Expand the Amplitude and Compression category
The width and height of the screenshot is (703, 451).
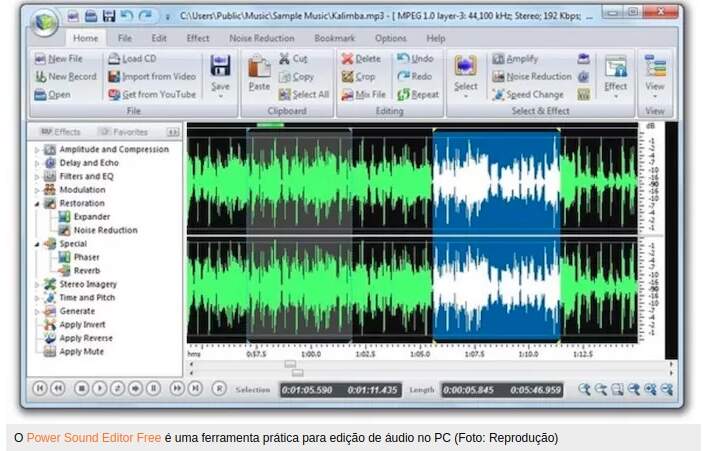[38, 149]
